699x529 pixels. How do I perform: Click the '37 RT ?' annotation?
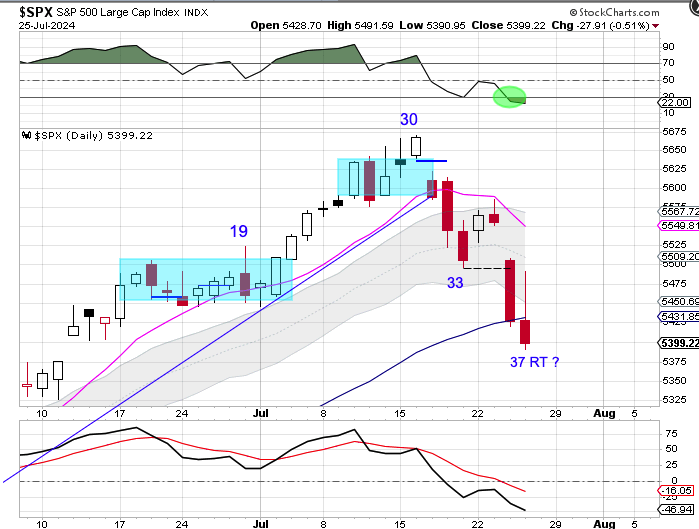click(535, 362)
